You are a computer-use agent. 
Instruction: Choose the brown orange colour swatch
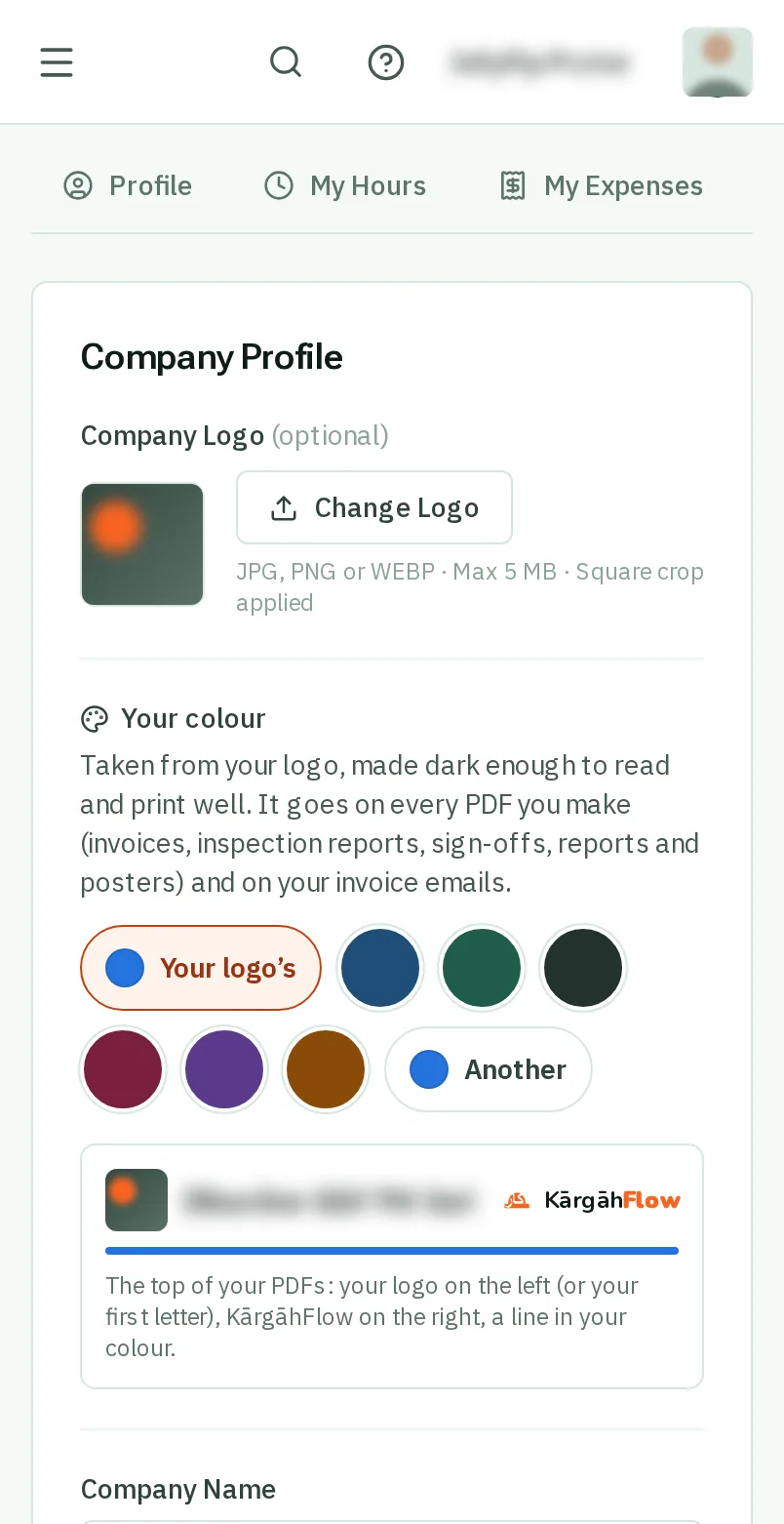coord(326,1069)
